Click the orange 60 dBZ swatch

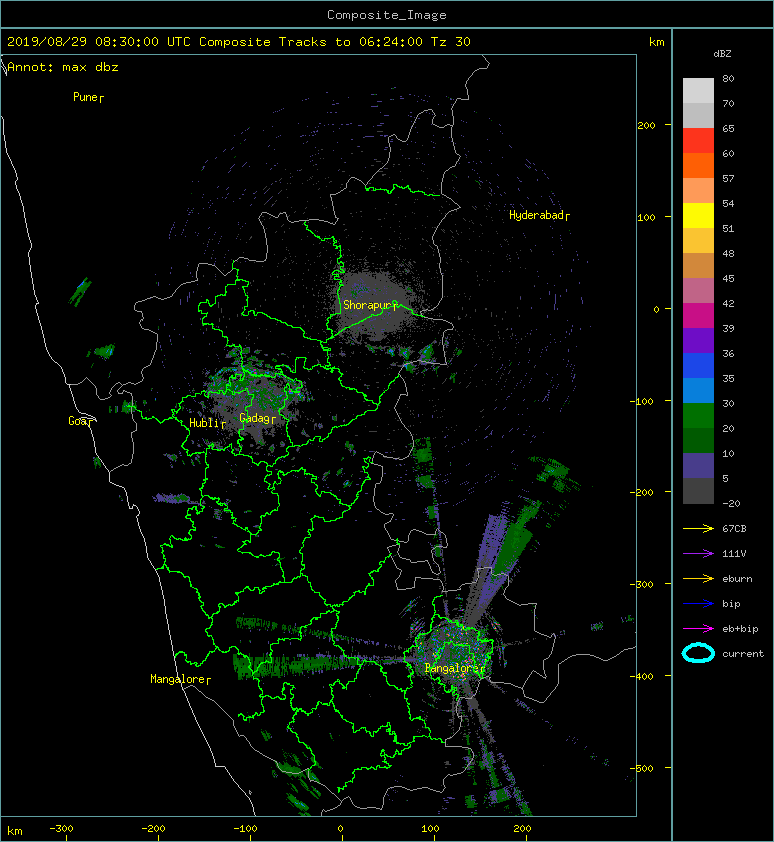tap(698, 165)
